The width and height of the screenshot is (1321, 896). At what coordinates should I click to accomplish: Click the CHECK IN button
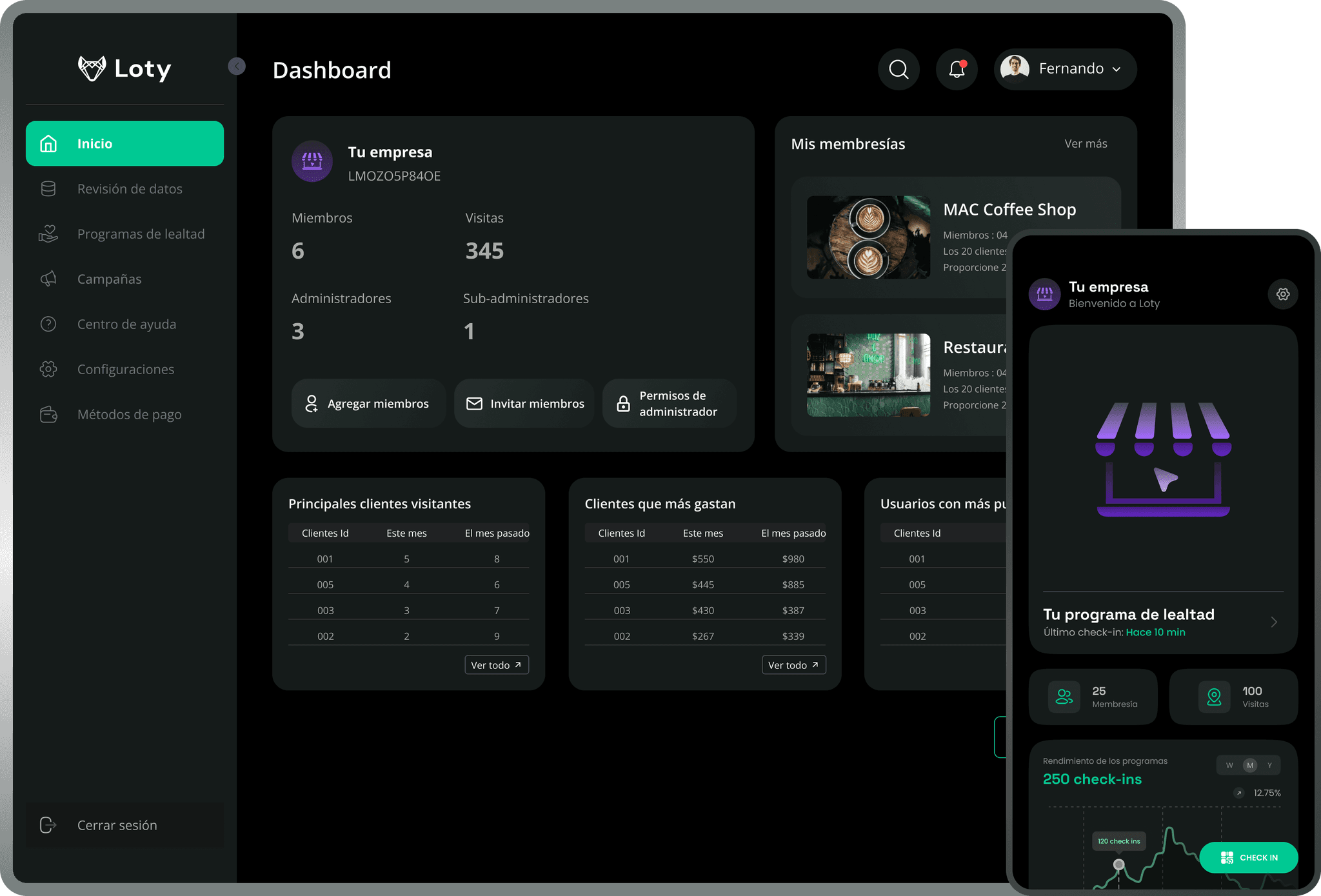click(1249, 857)
